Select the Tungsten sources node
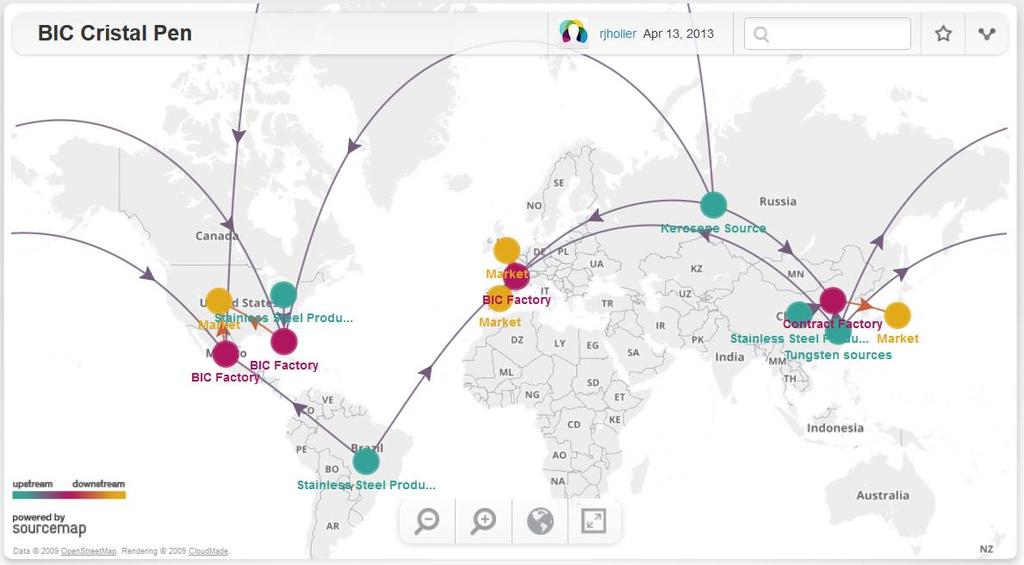1024x565 pixels. [838, 332]
